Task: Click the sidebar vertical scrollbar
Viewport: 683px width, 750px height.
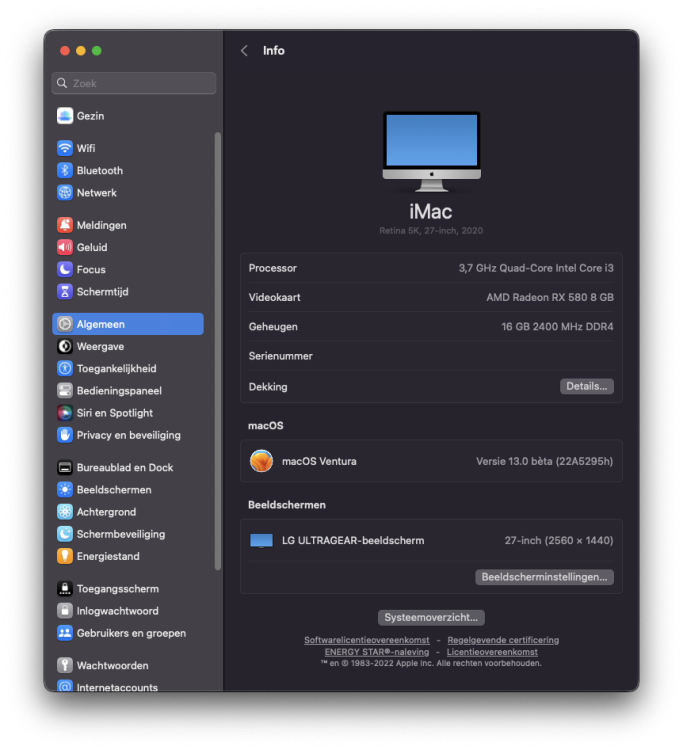Action: (218, 352)
